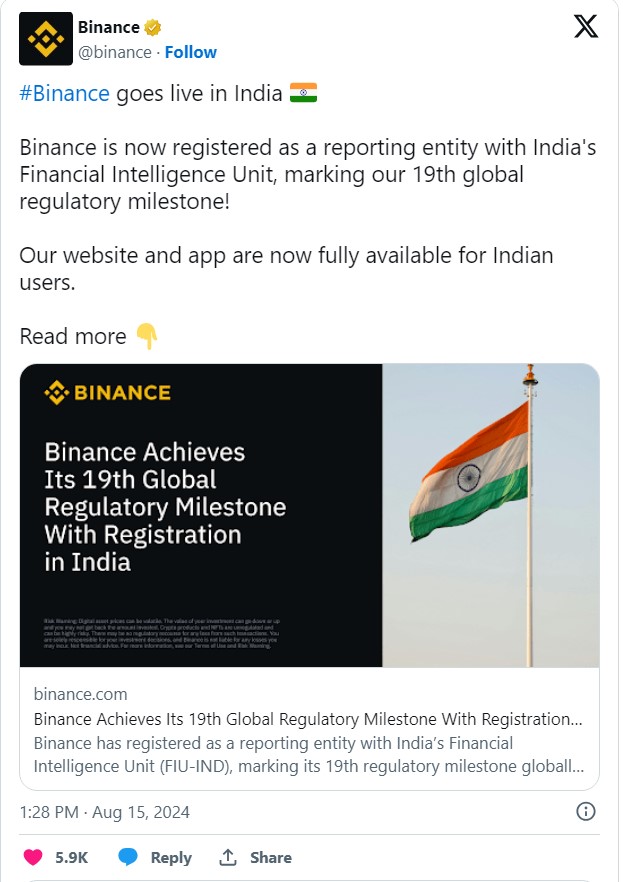
Task: Open the tweet timestamp Aug 15, 2024
Action: pyautogui.click(x=104, y=811)
